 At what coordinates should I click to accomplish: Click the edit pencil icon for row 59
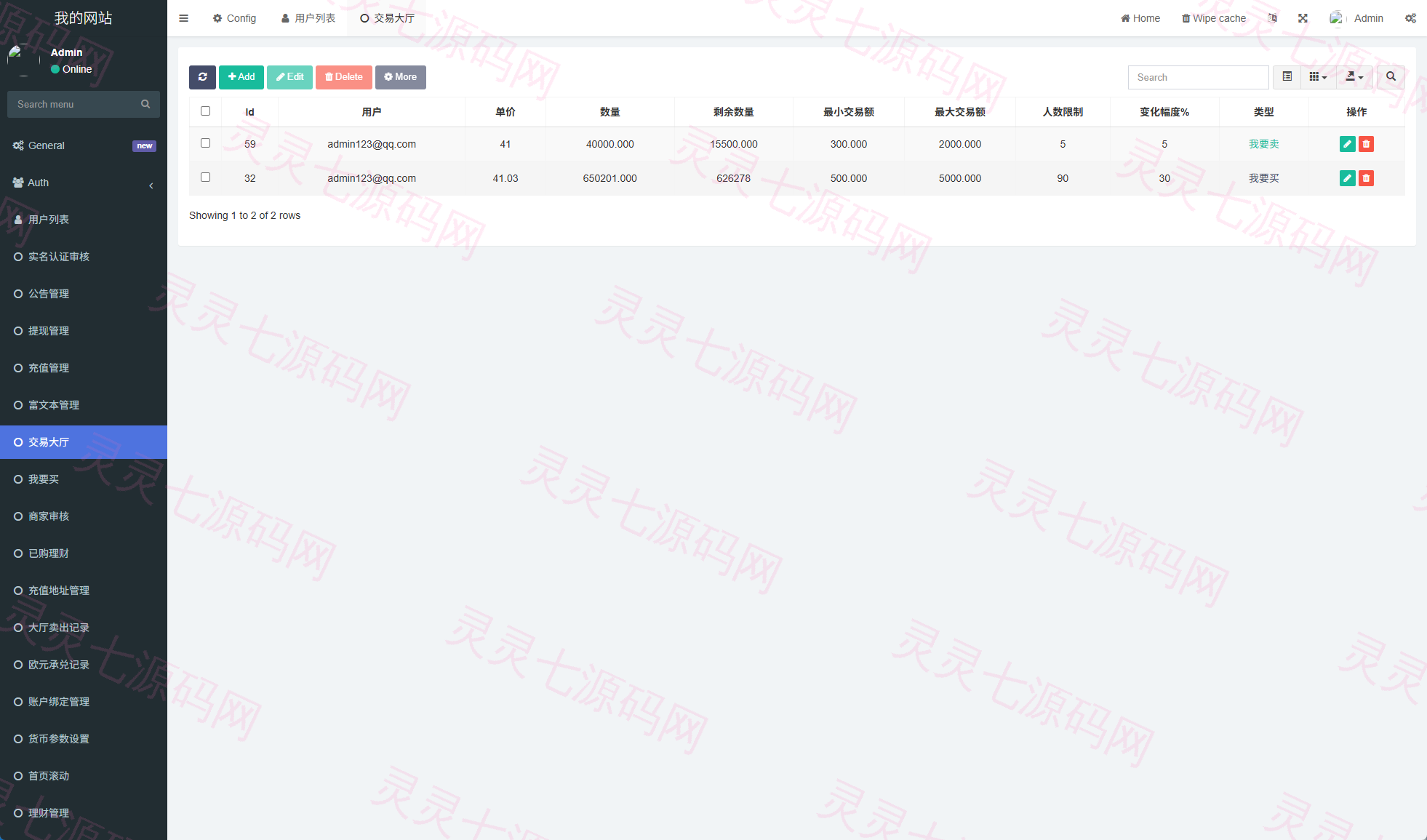[1347, 144]
